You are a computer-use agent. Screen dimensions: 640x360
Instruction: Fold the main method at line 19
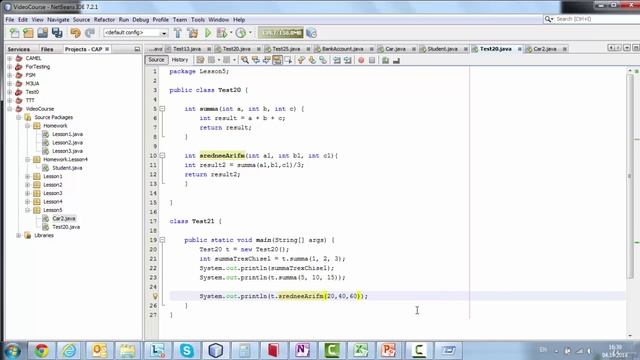162,240
